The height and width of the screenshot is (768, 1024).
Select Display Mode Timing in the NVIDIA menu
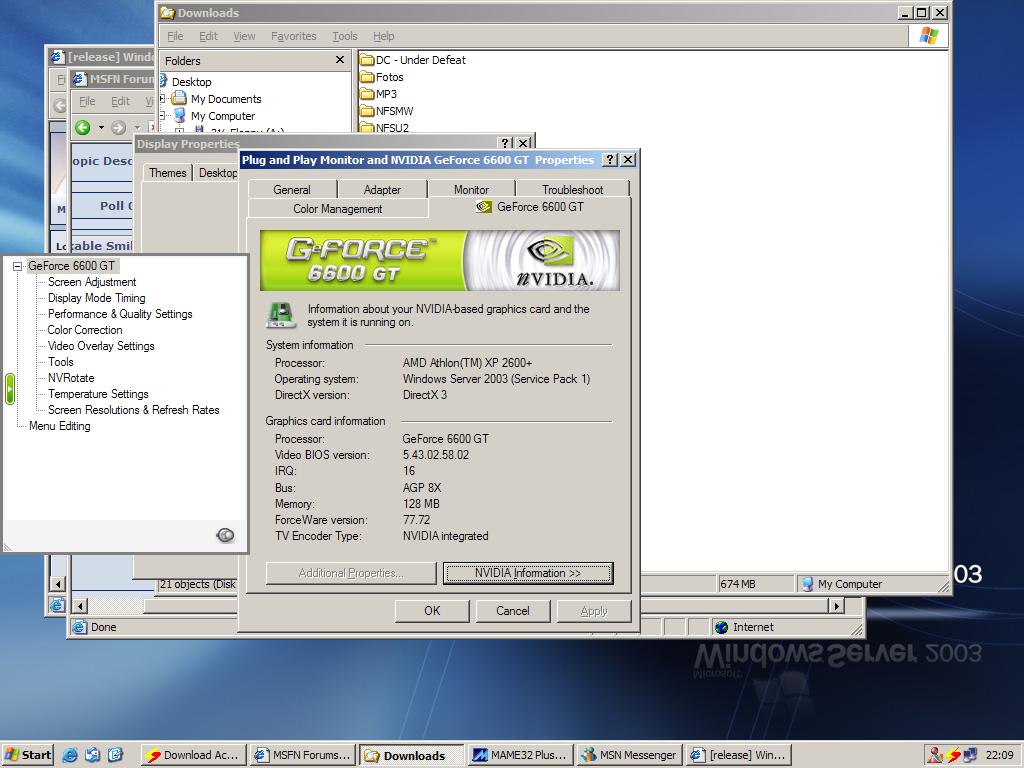click(97, 298)
